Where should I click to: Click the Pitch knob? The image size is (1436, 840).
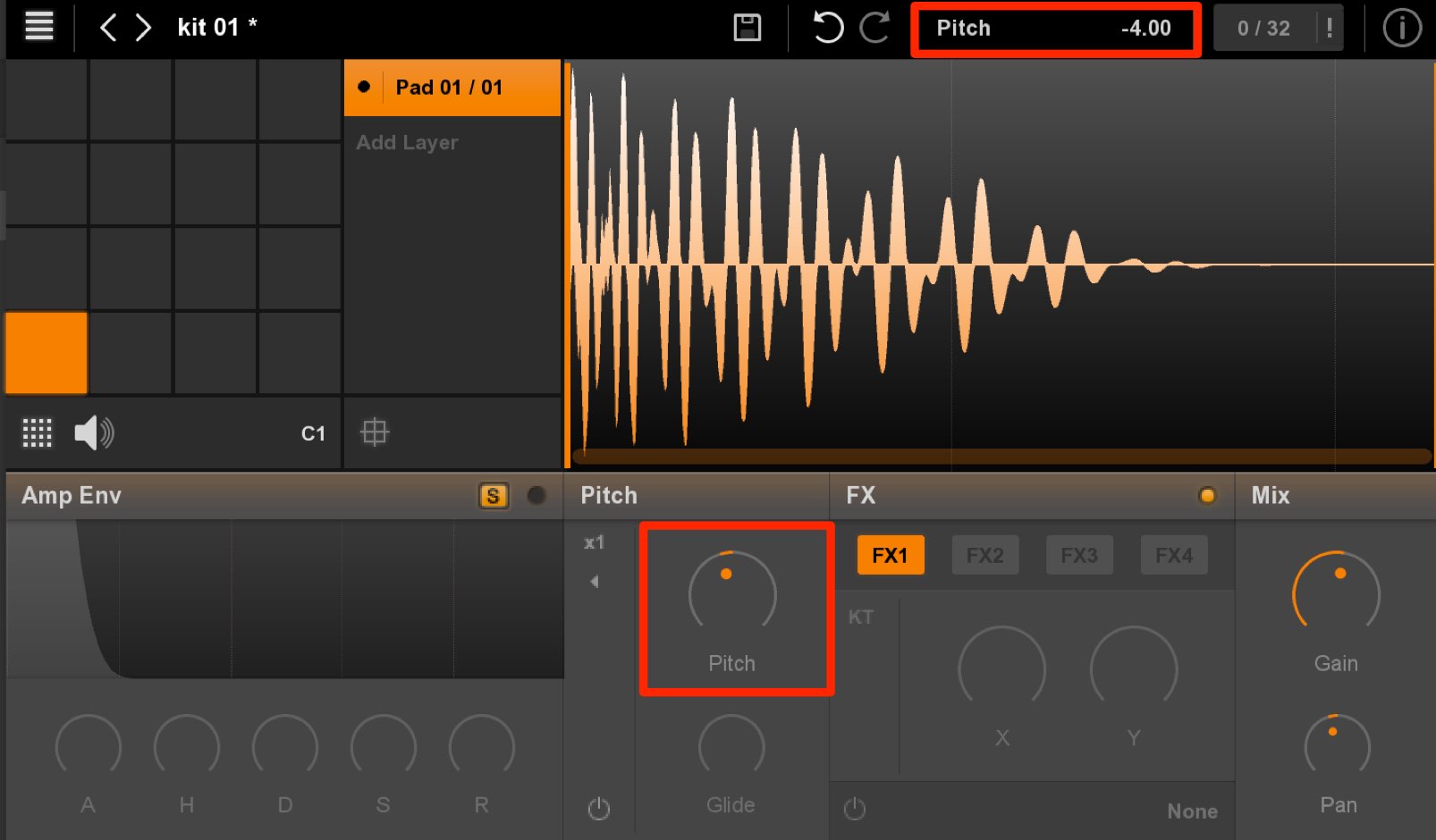tap(731, 592)
